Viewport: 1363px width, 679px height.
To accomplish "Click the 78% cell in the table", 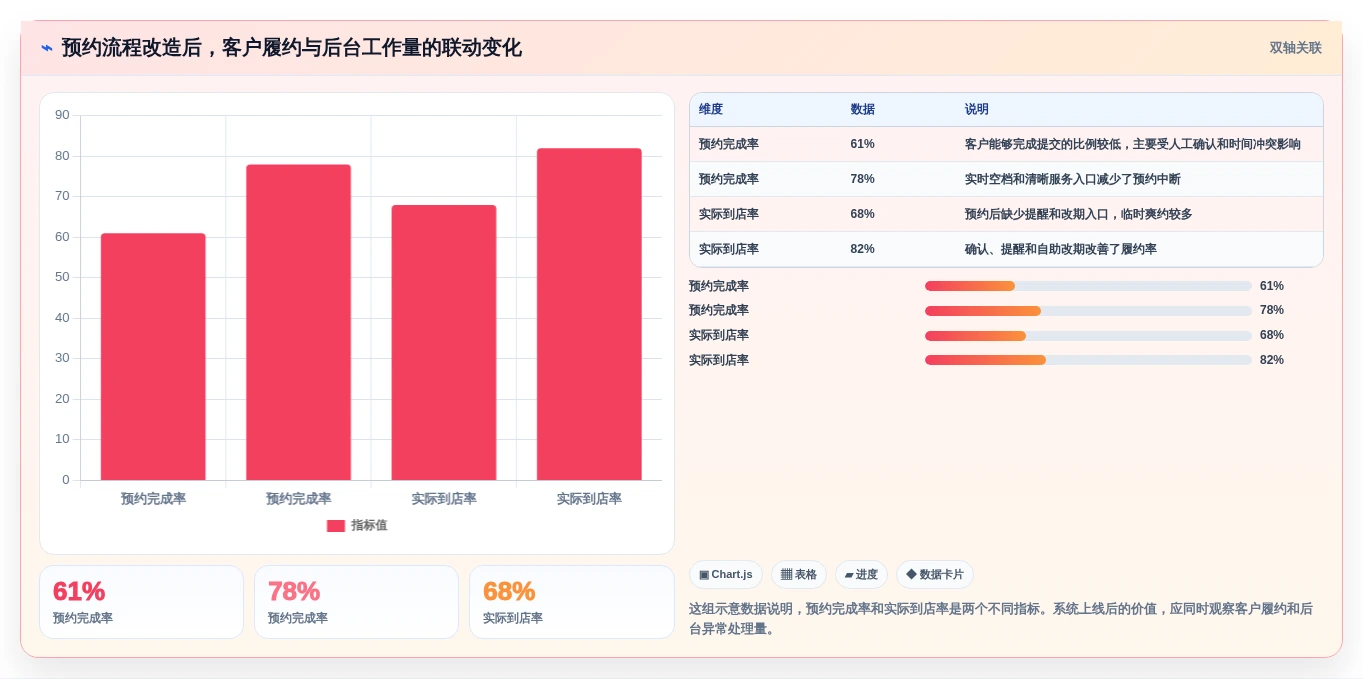I will tap(862, 179).
